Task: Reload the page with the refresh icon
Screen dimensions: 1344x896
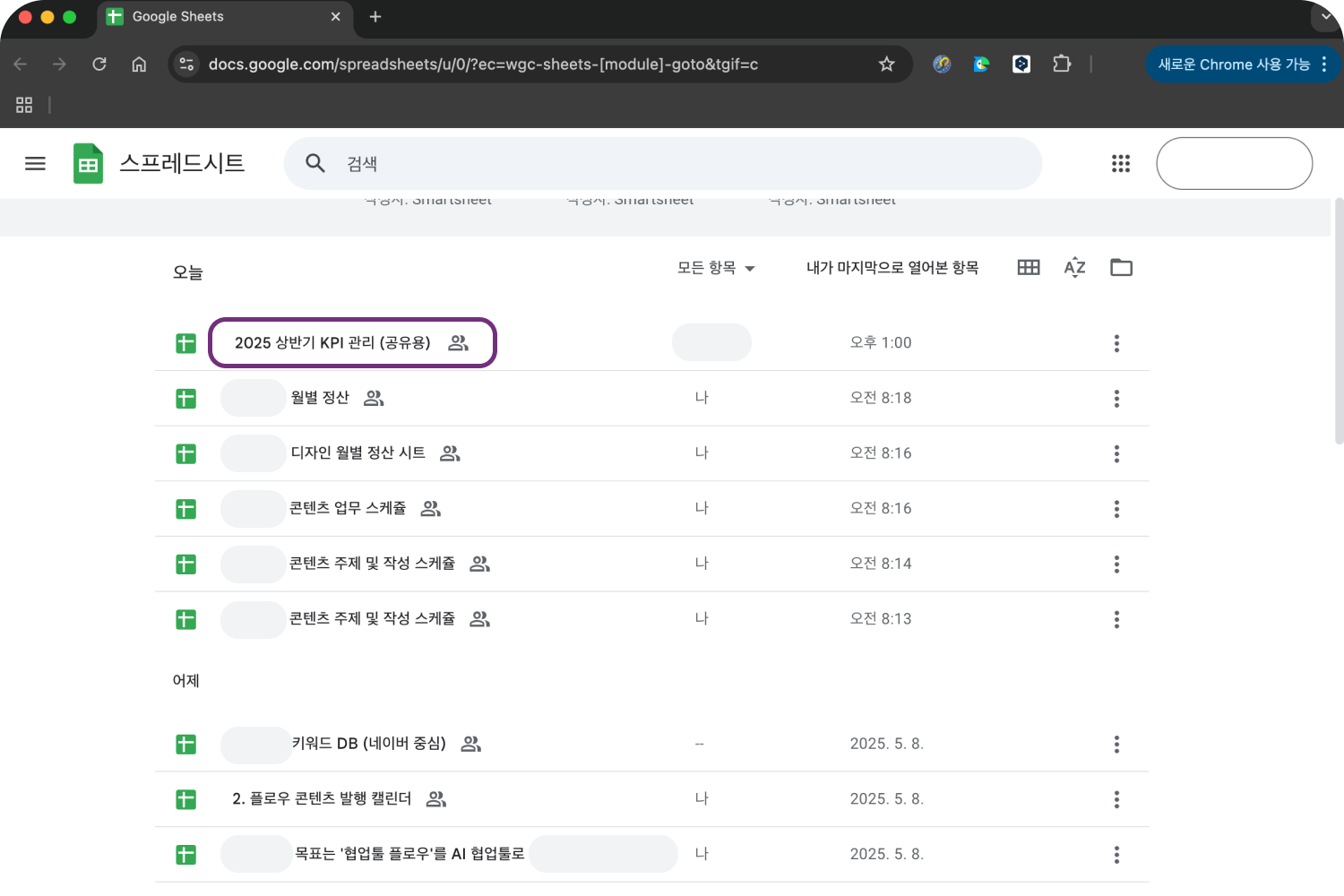Action: (x=99, y=64)
